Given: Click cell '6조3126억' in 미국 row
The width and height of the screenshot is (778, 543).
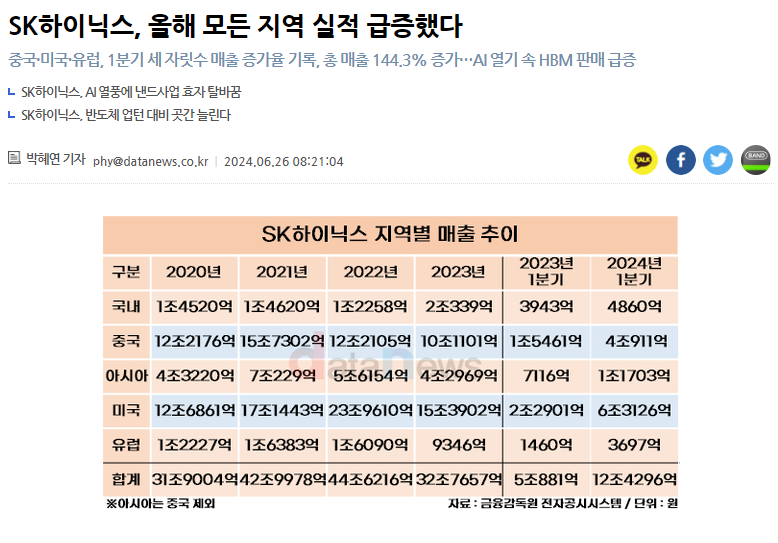Looking at the screenshot, I should tap(634, 410).
